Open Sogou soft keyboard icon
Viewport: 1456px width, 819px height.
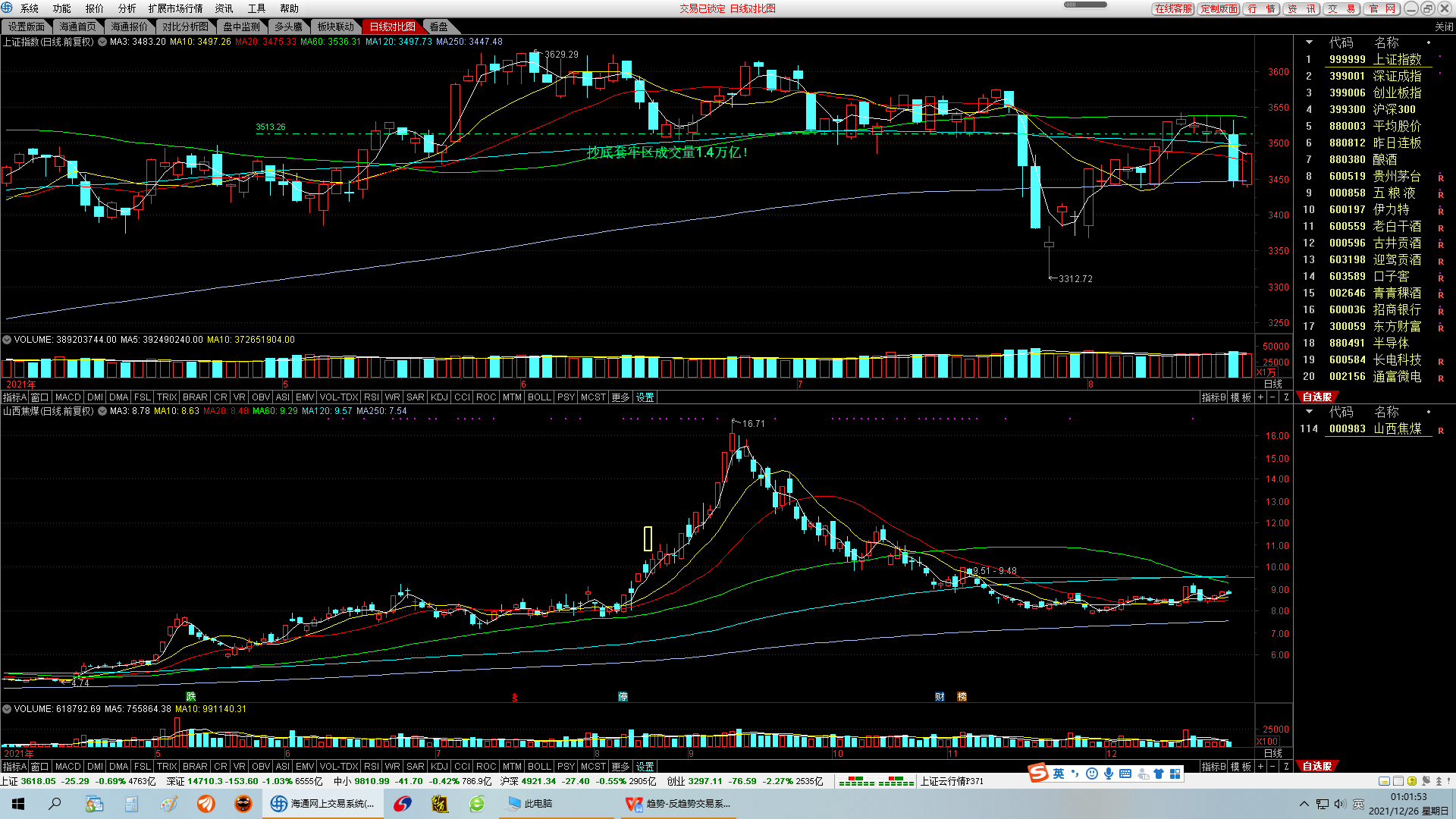(x=1125, y=773)
